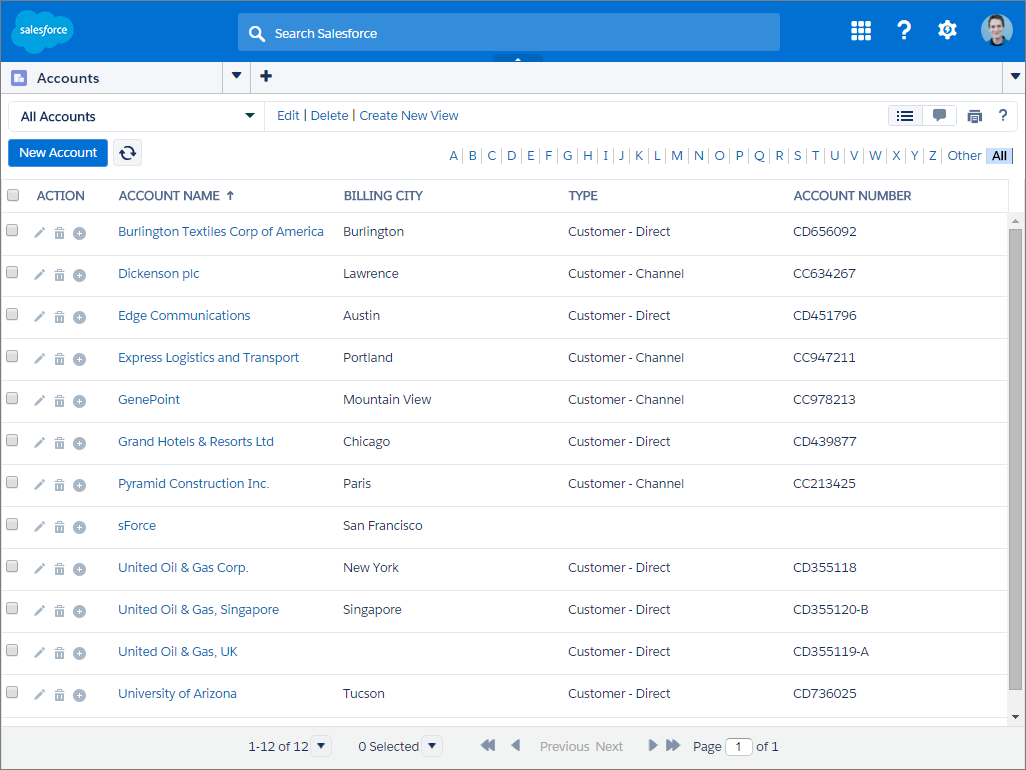This screenshot has height=770, width=1026.
Task: Add a new tab with plus icon
Action: 266,76
